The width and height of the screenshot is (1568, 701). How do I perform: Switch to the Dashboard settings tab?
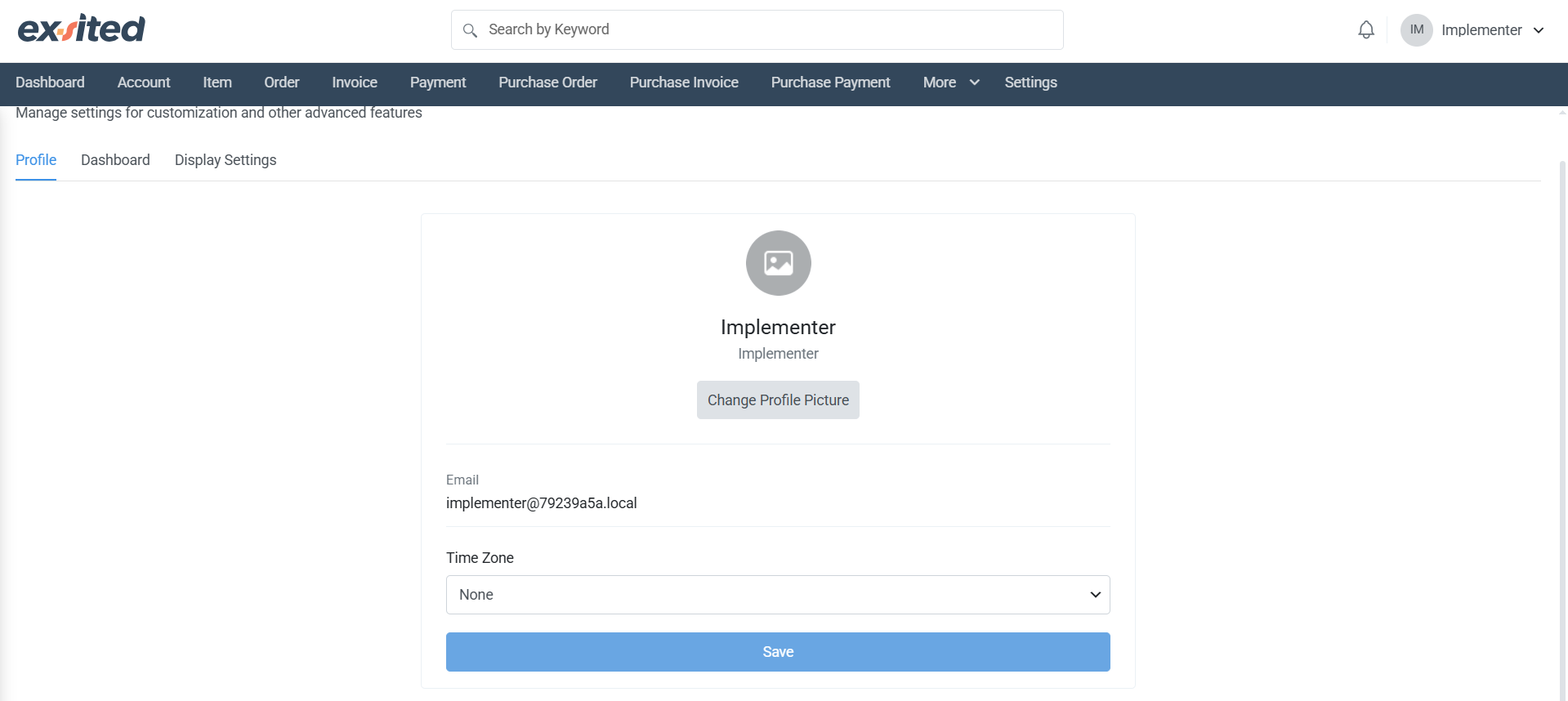tap(115, 160)
